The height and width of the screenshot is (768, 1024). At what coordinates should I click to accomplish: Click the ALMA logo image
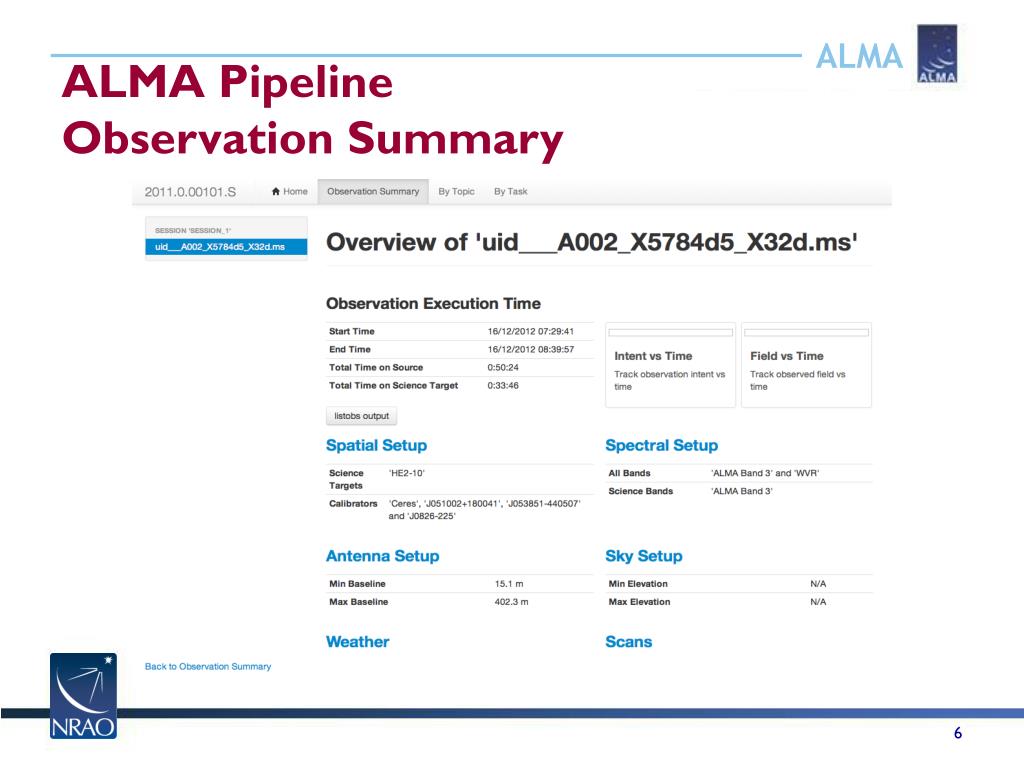point(936,54)
